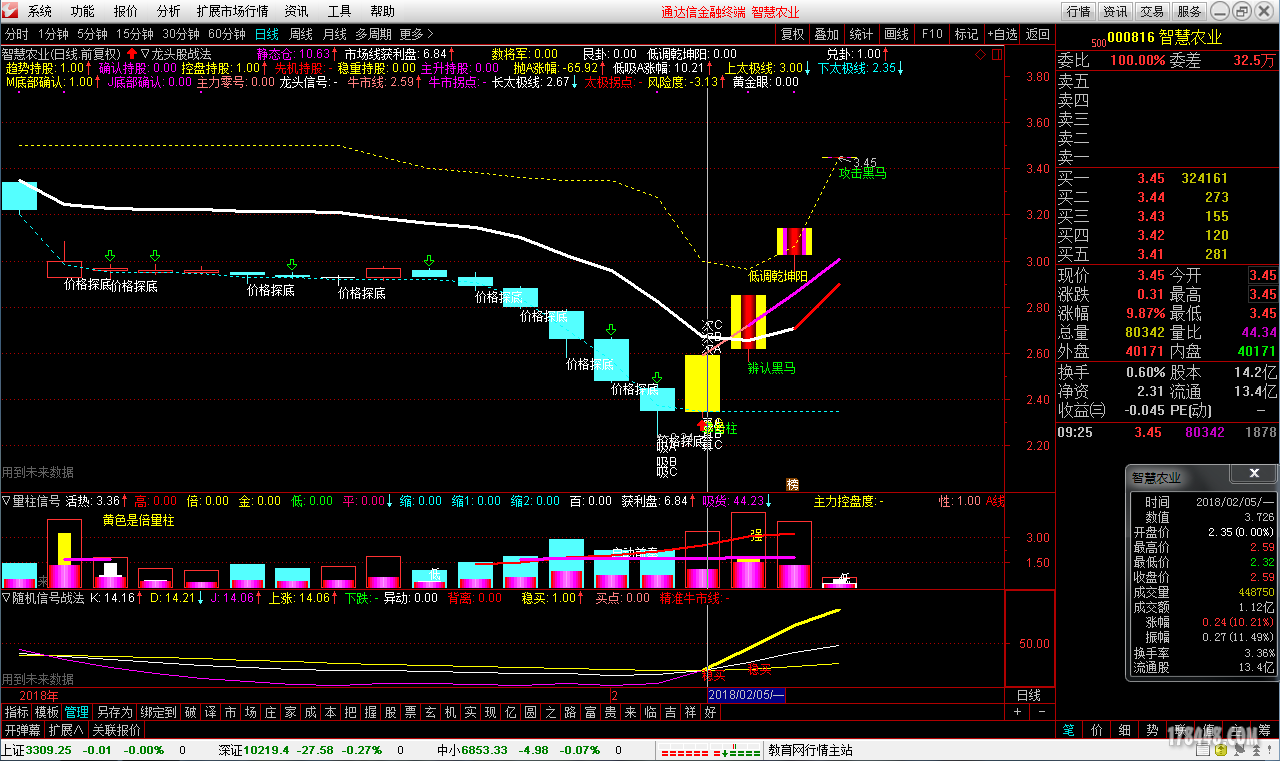Open the 功能 menu
The height and width of the screenshot is (761, 1280).
(83, 12)
